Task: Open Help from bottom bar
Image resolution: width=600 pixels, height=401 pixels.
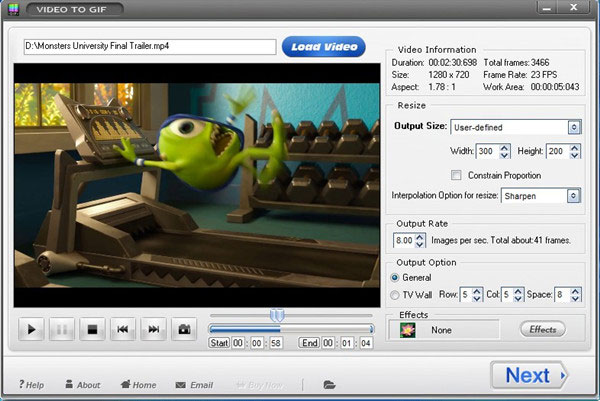Action: pyautogui.click(x=31, y=385)
